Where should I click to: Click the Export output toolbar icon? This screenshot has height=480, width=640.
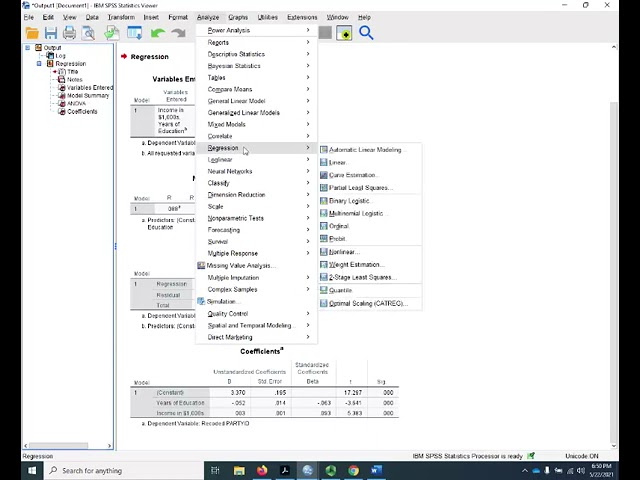coord(111,33)
